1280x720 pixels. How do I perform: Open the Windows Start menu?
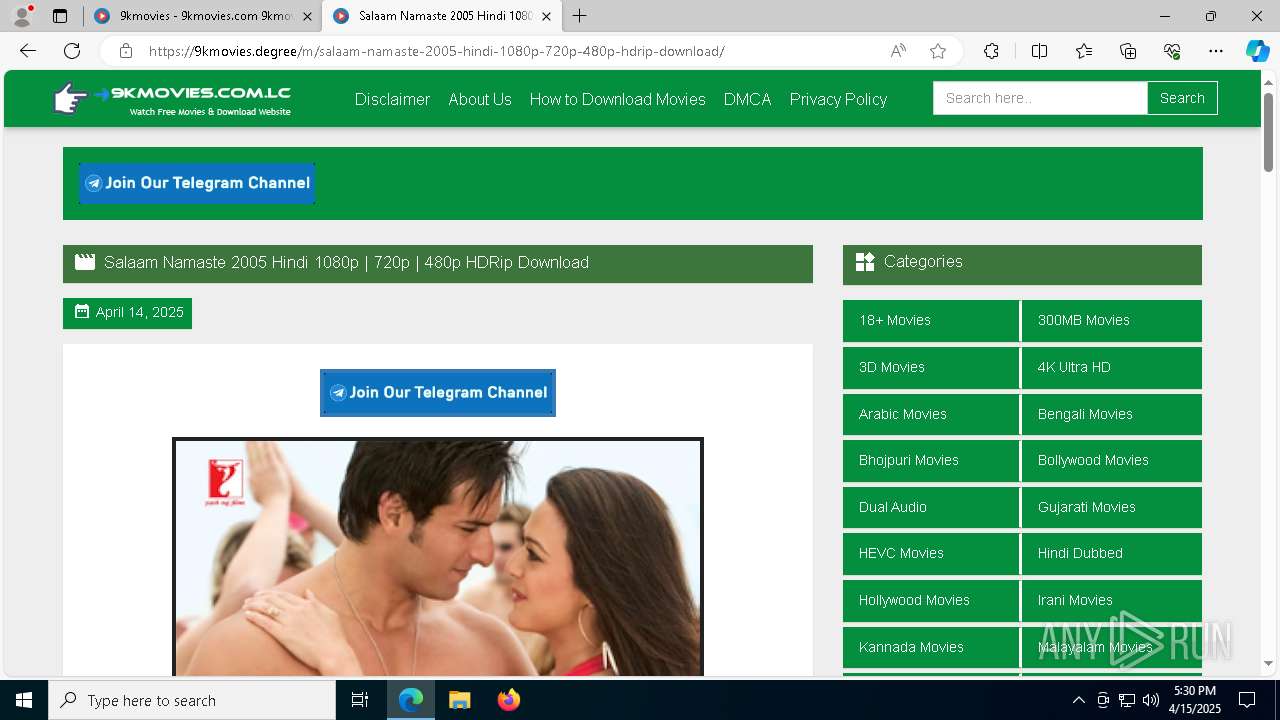click(24, 700)
